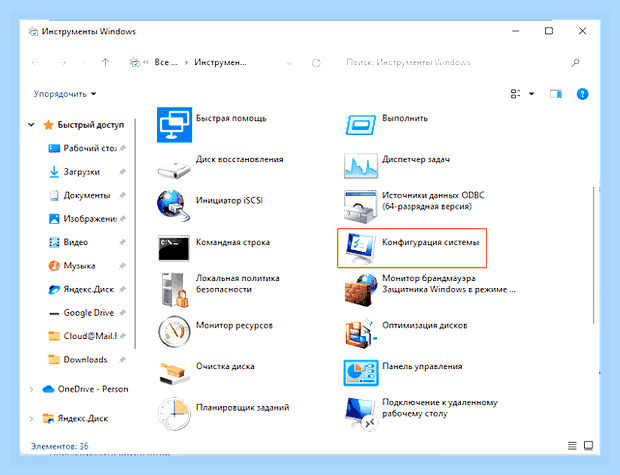This screenshot has width=620, height=475.
Task: Select the Disk Optimization (Оптимизация дисков) icon
Action: (x=360, y=333)
